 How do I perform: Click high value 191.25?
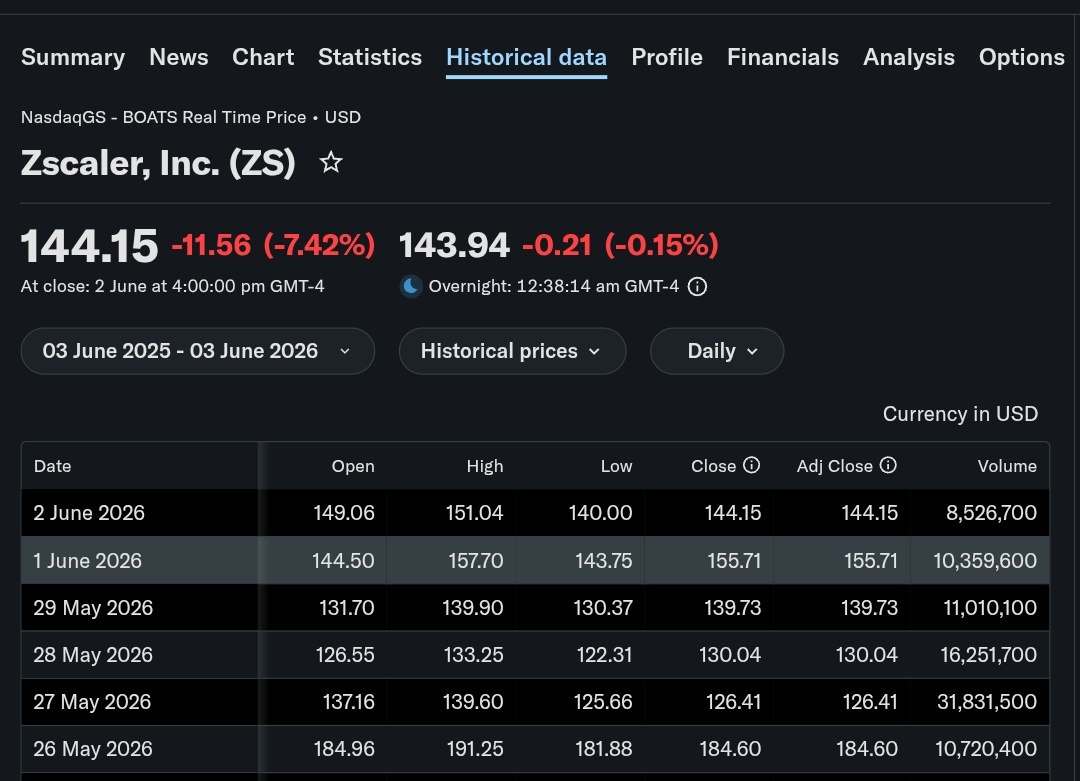[x=475, y=749]
